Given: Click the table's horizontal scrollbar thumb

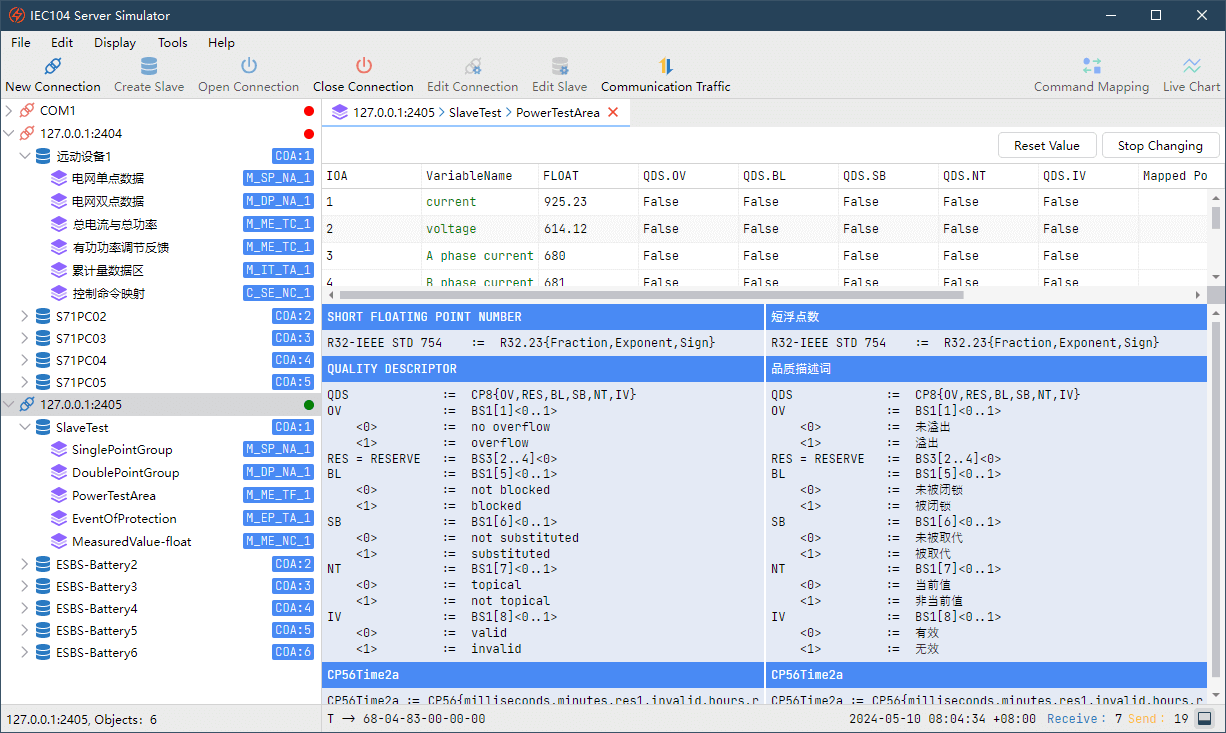Looking at the screenshot, I should click(x=651, y=295).
